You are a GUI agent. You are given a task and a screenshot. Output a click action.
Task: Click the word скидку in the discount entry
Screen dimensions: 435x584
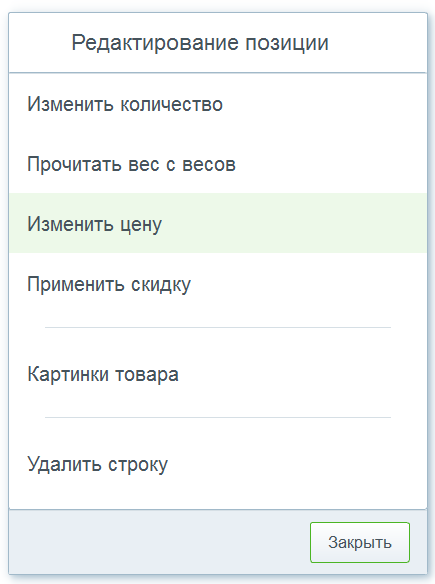click(161, 285)
